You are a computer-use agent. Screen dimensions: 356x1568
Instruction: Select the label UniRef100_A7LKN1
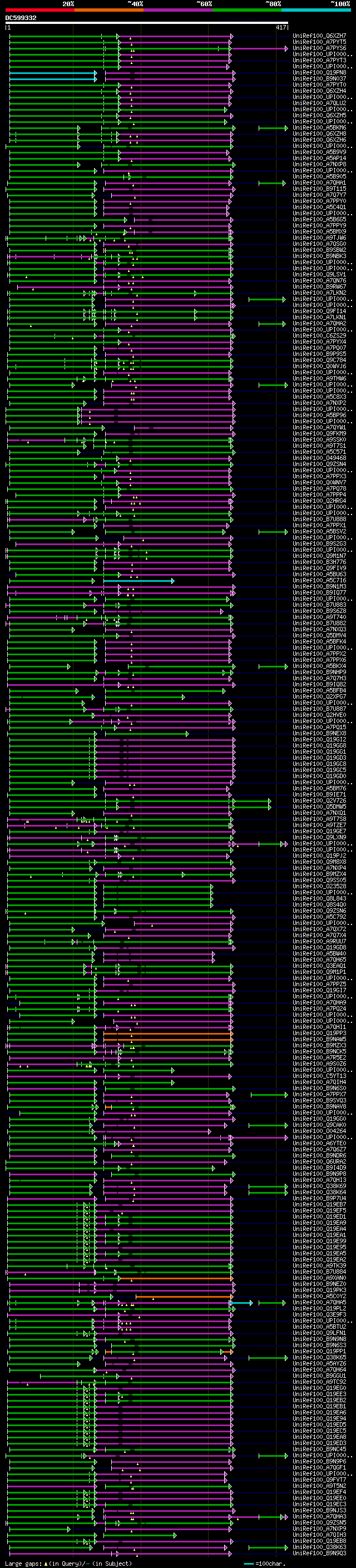pos(319,317)
